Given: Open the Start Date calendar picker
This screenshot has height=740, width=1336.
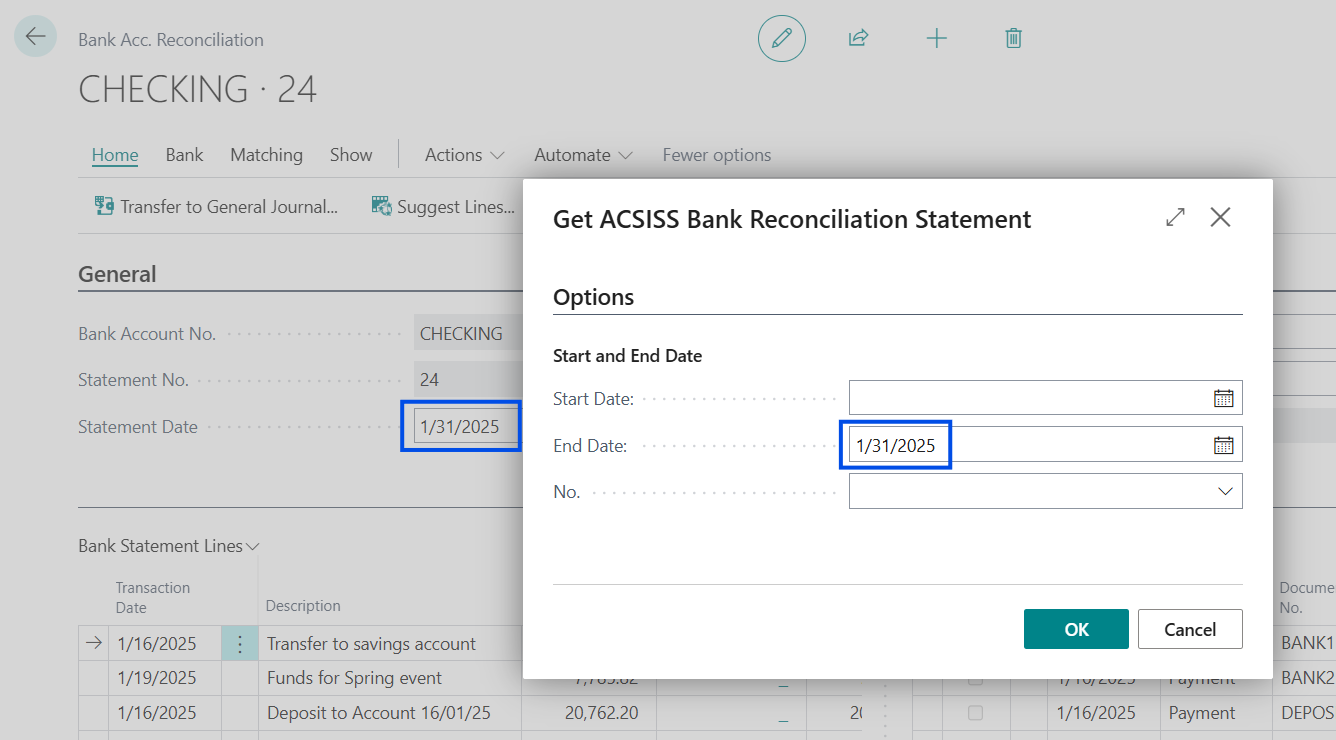Looking at the screenshot, I should tap(1223, 398).
